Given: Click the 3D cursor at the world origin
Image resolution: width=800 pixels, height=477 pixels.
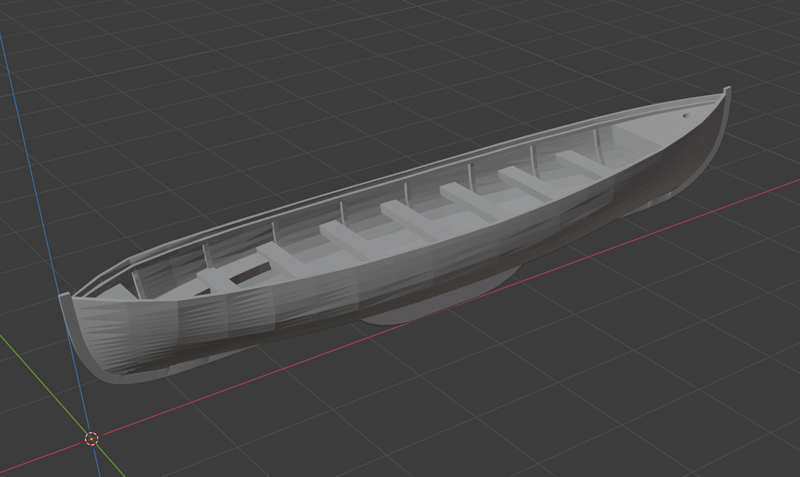Looking at the screenshot, I should [91, 438].
